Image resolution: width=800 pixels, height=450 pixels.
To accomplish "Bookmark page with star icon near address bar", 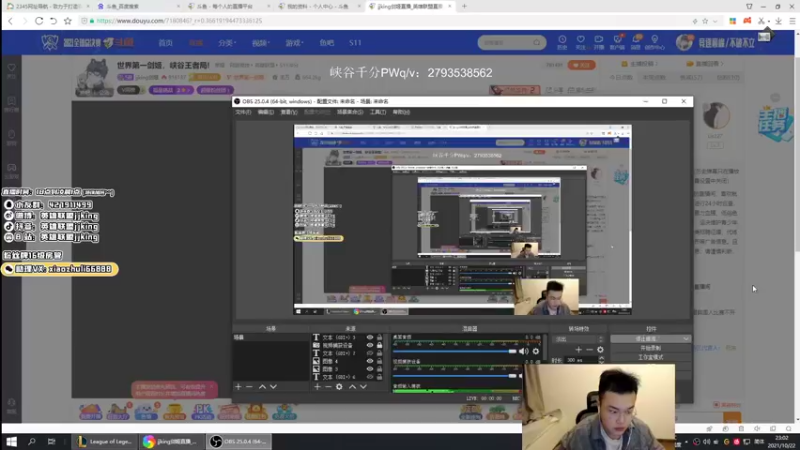I will (68, 21).
